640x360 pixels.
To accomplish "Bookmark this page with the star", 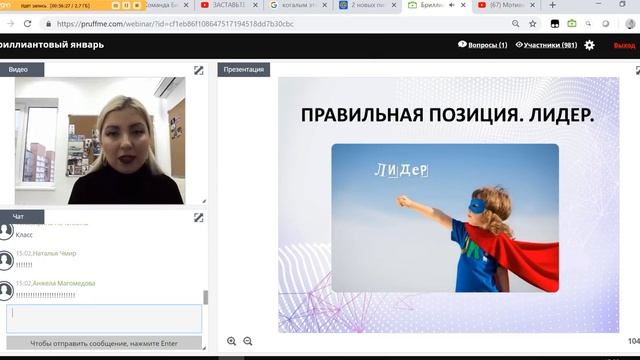I will tap(533, 24).
